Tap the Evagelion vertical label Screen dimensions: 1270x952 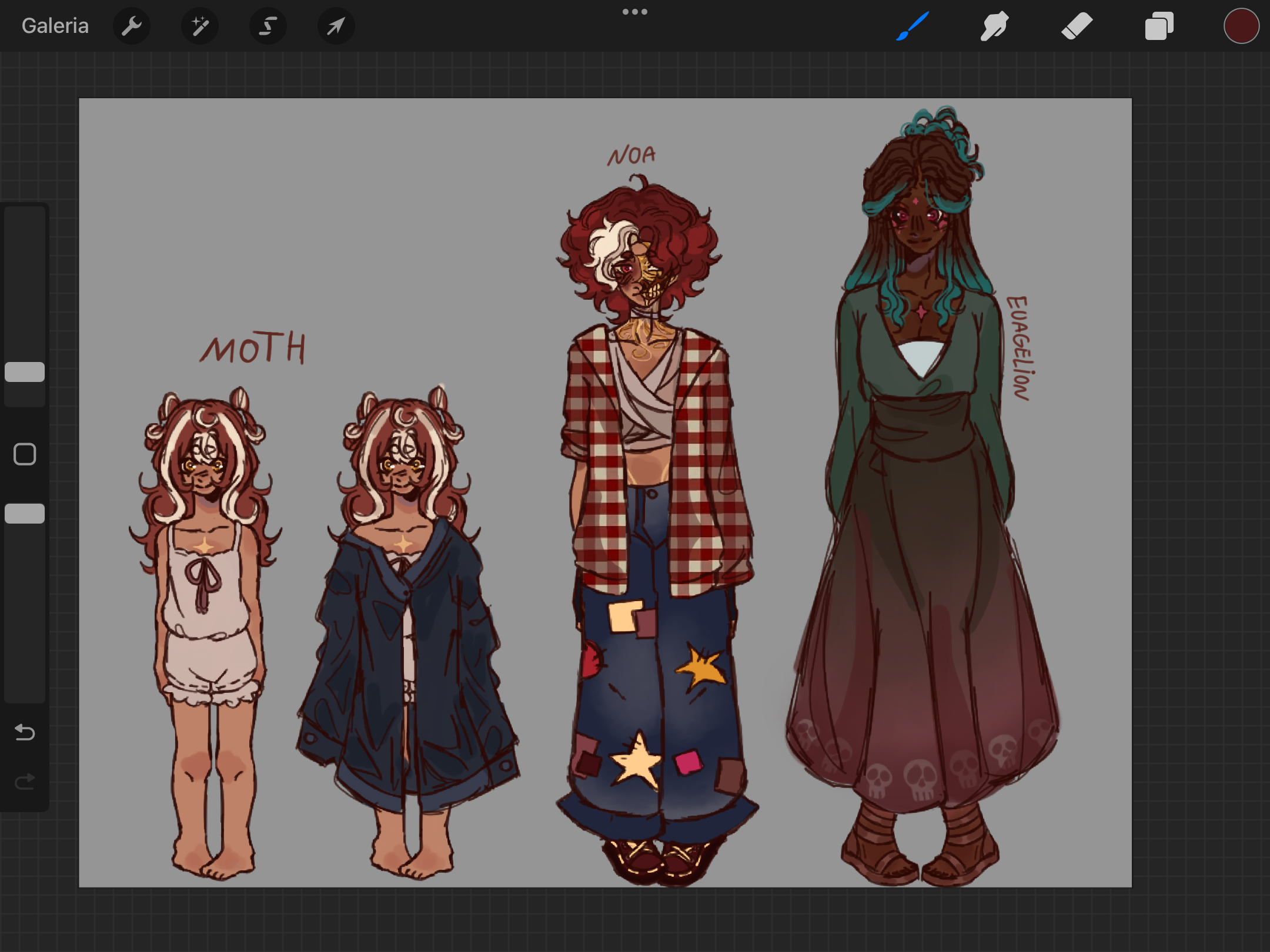(1020, 348)
